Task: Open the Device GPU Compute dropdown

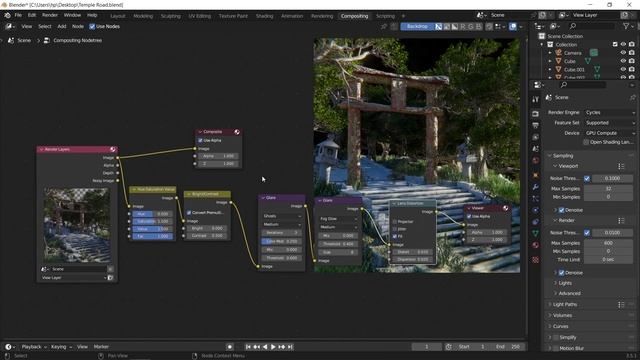Action: 609,133
